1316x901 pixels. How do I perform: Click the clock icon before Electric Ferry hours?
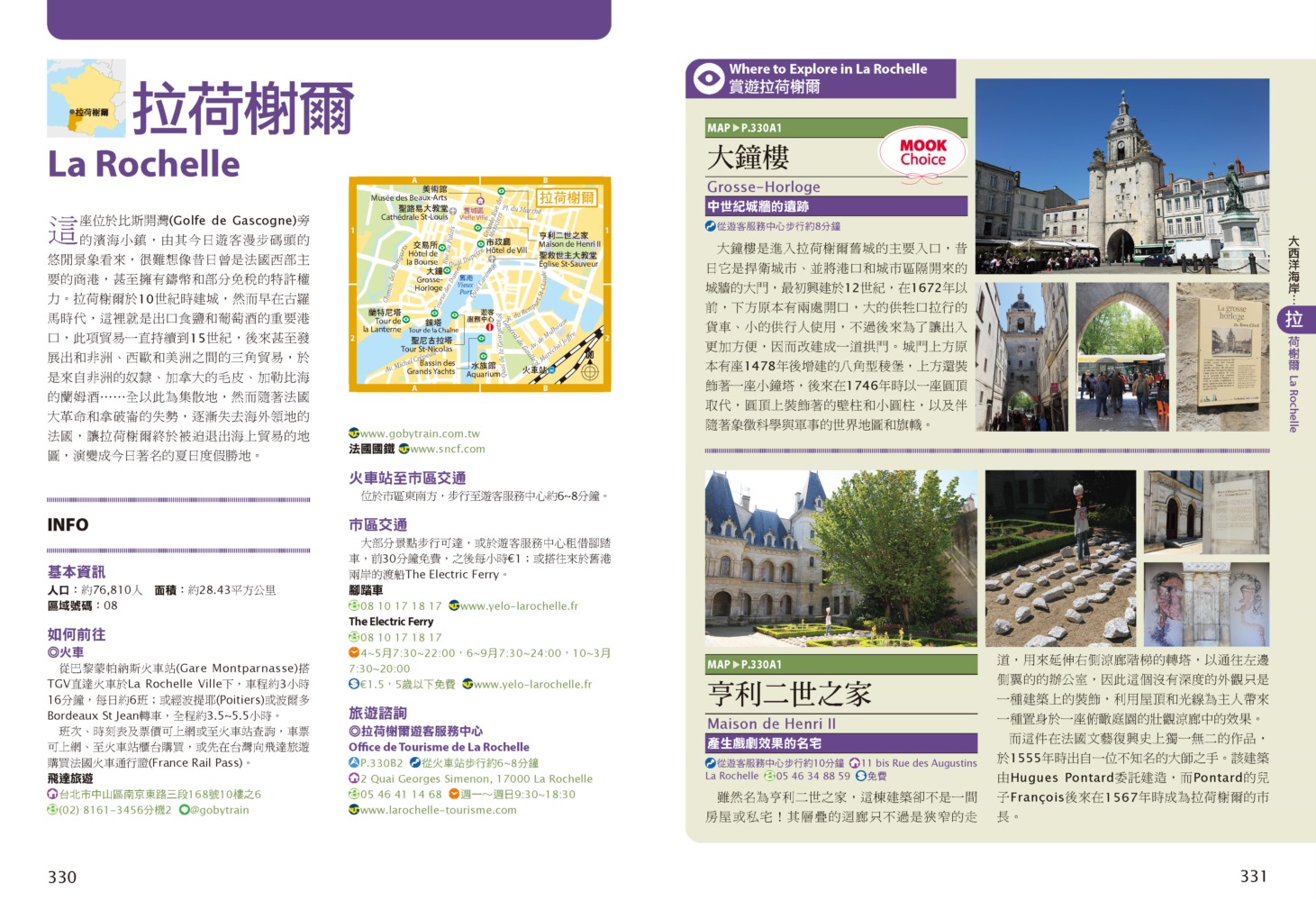tap(354, 653)
